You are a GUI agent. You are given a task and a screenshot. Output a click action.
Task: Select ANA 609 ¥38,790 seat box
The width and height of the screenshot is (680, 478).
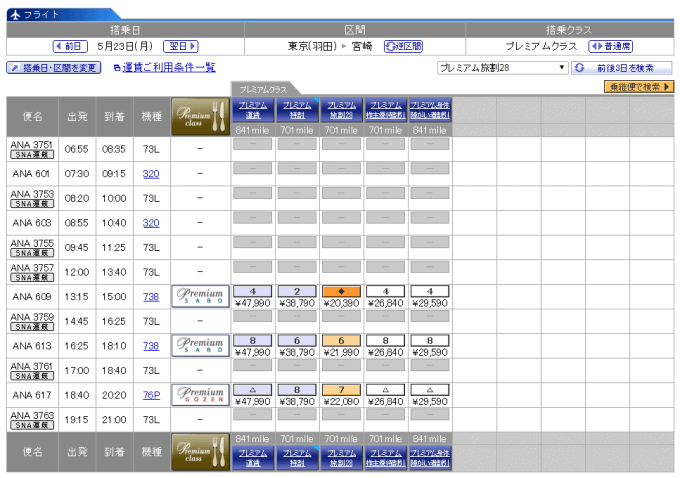(297, 291)
